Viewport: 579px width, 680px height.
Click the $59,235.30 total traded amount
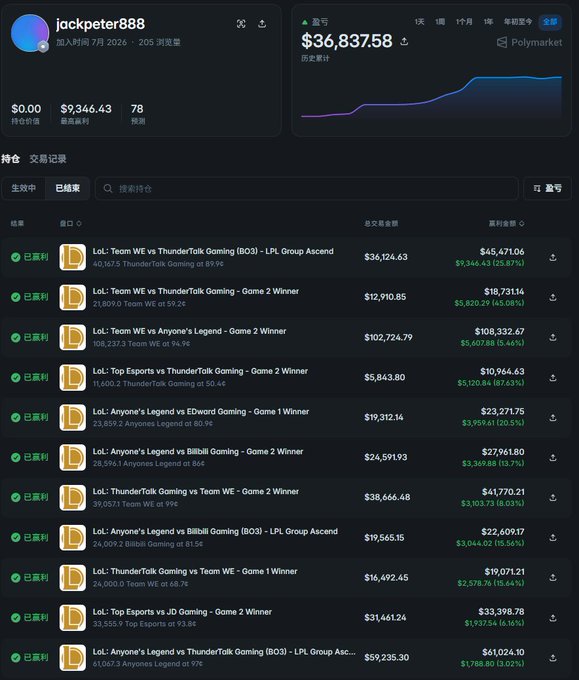click(386, 657)
